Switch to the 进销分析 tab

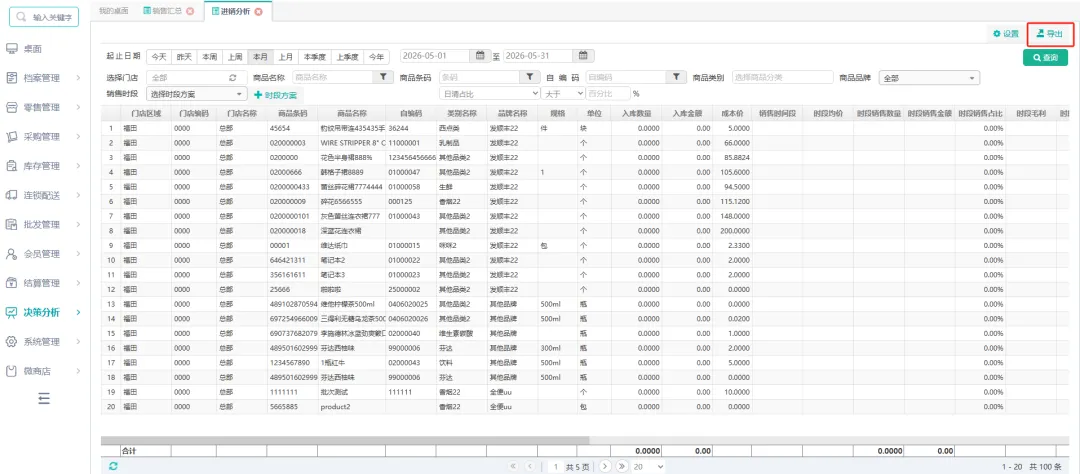237,12
